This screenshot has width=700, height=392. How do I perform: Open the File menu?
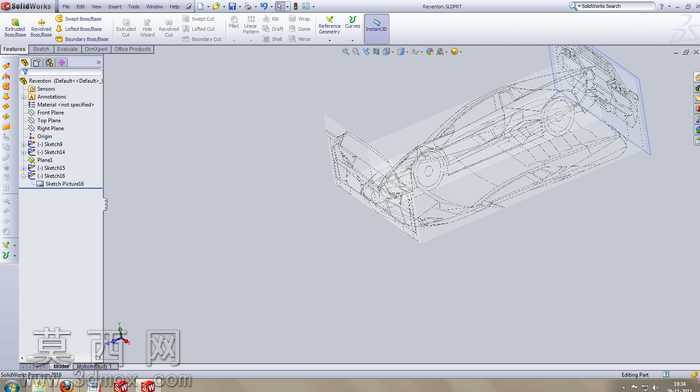coord(66,7)
